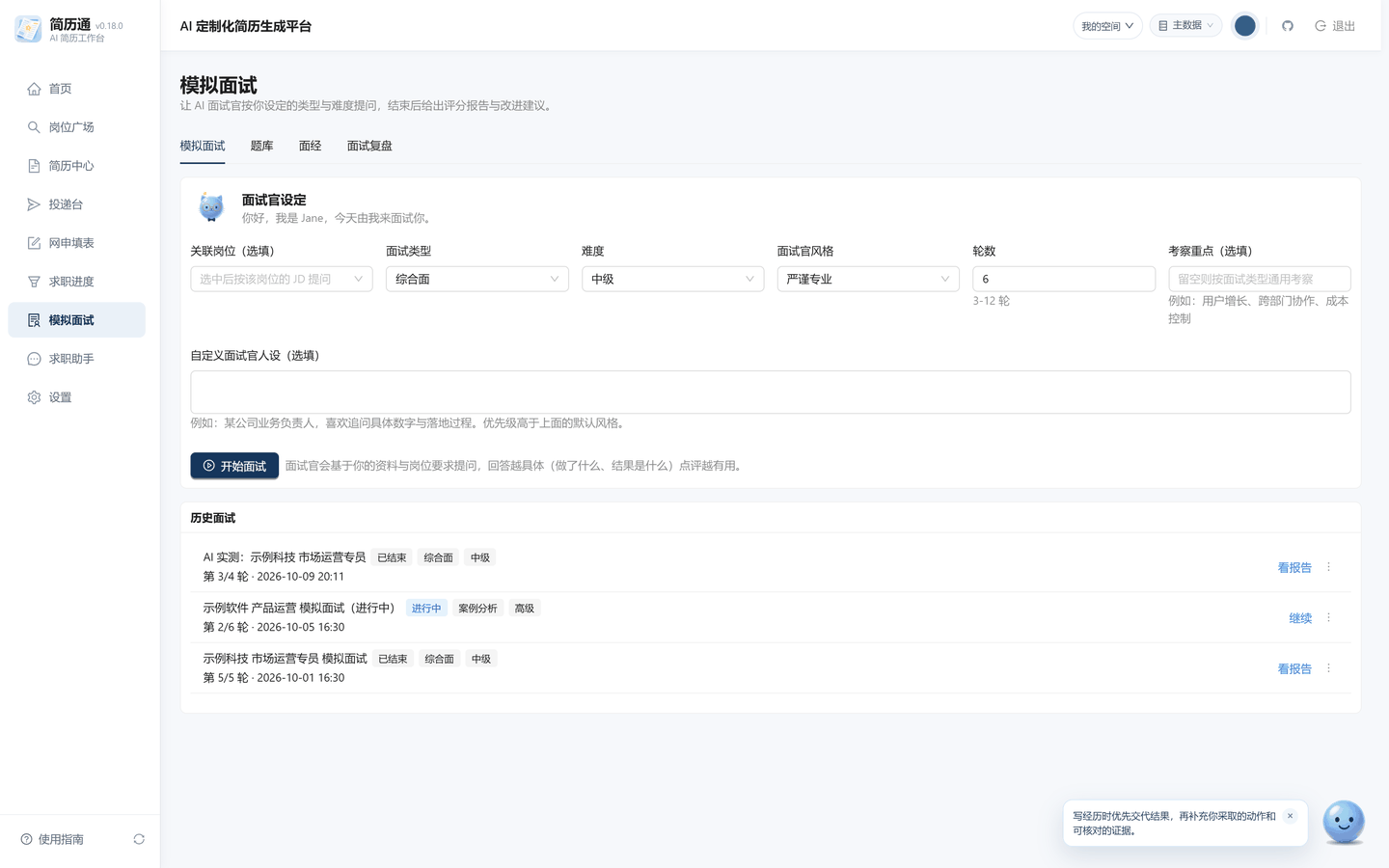The height and width of the screenshot is (868, 1389).
Task: Click the 设置 gear icon
Action: (34, 397)
